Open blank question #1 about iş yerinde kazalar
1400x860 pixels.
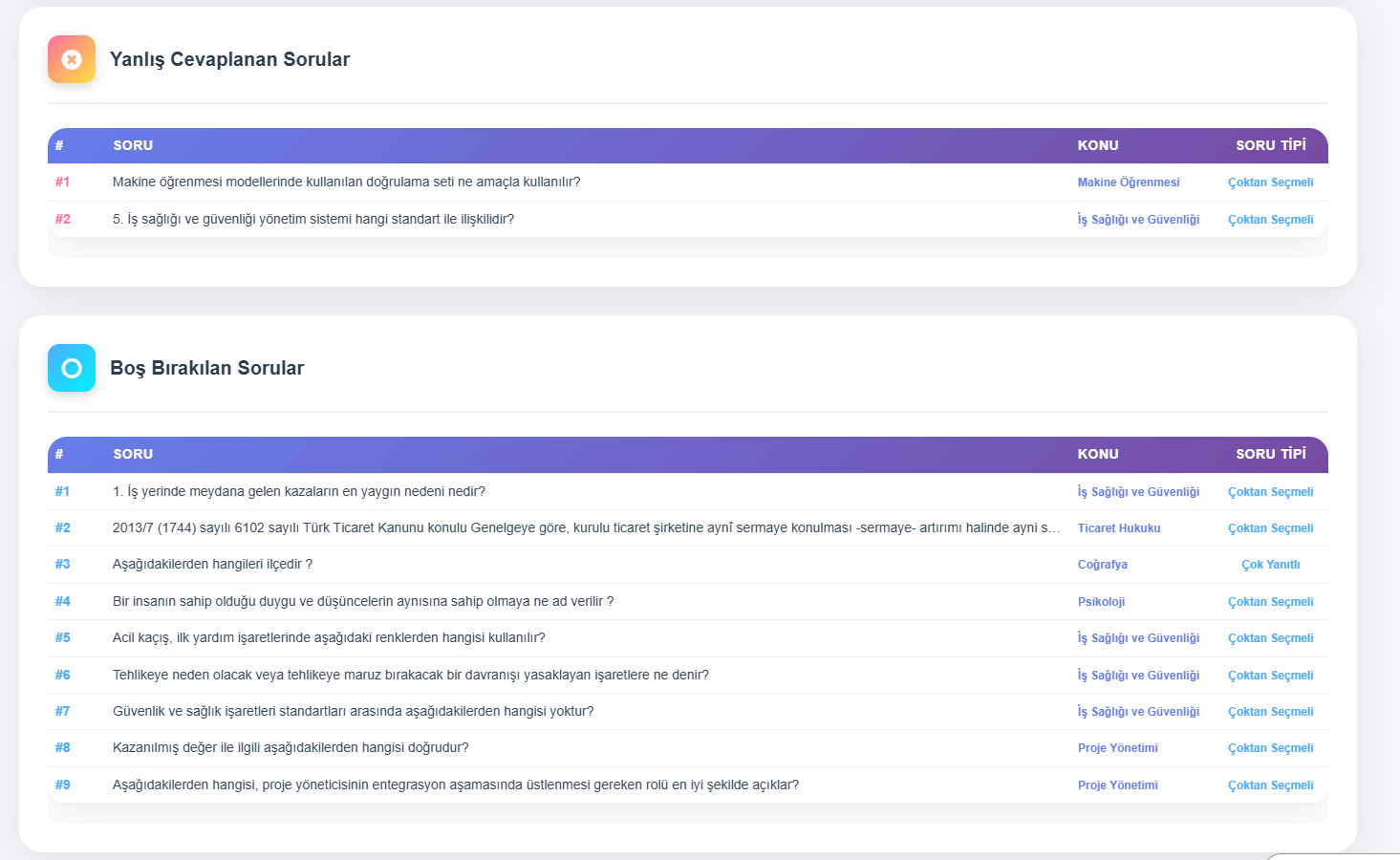[298, 491]
